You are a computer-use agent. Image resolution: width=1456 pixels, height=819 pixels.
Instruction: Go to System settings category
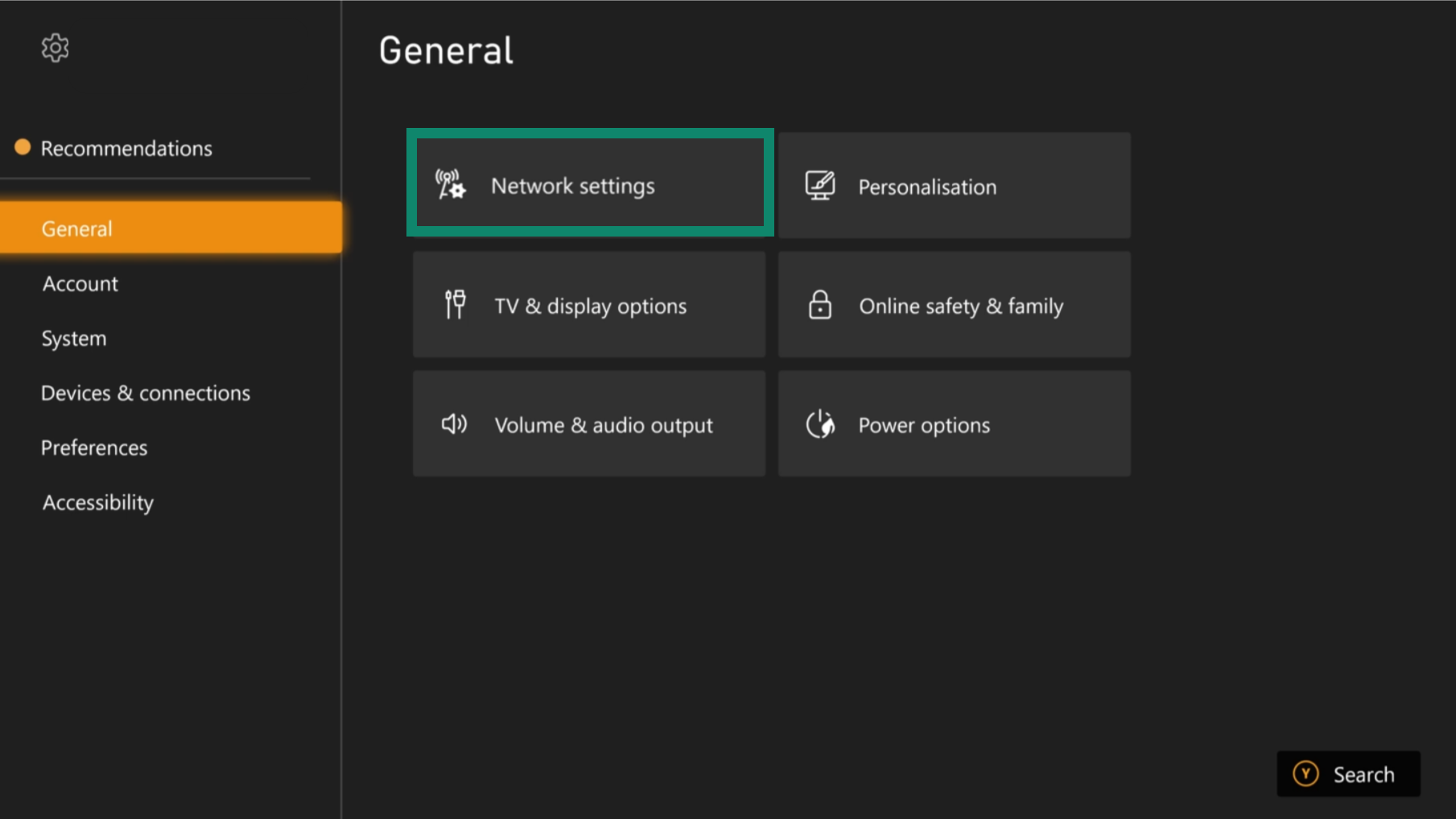click(x=74, y=339)
